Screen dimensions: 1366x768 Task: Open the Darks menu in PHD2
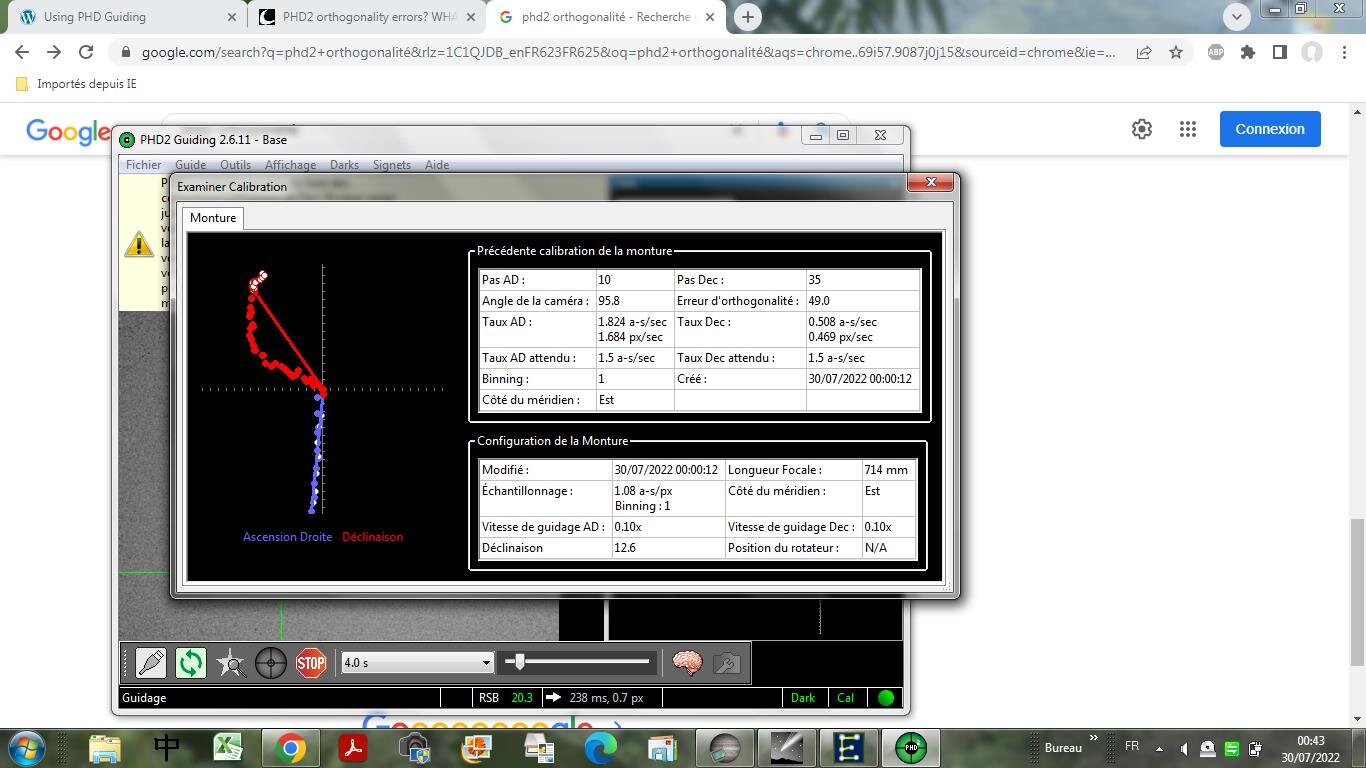344,165
